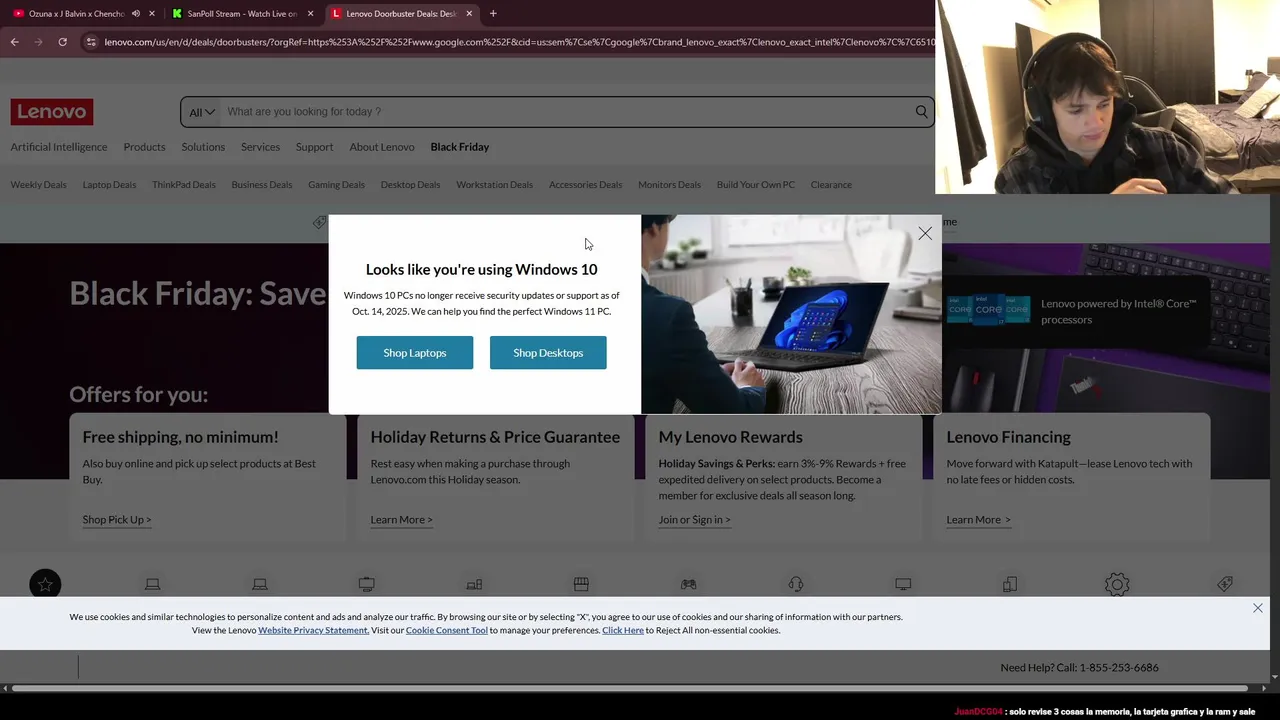The width and height of the screenshot is (1280, 720).
Task: Open the All category dropdown in search
Action: coord(201,112)
